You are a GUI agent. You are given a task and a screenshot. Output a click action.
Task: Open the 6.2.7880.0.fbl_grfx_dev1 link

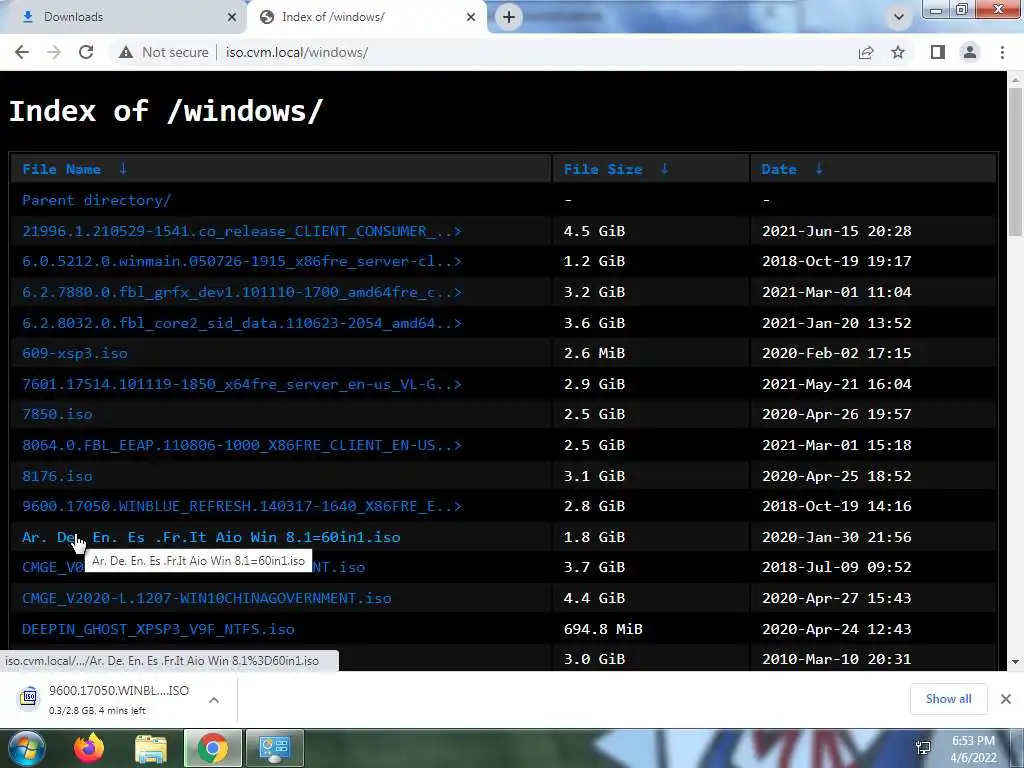point(242,292)
